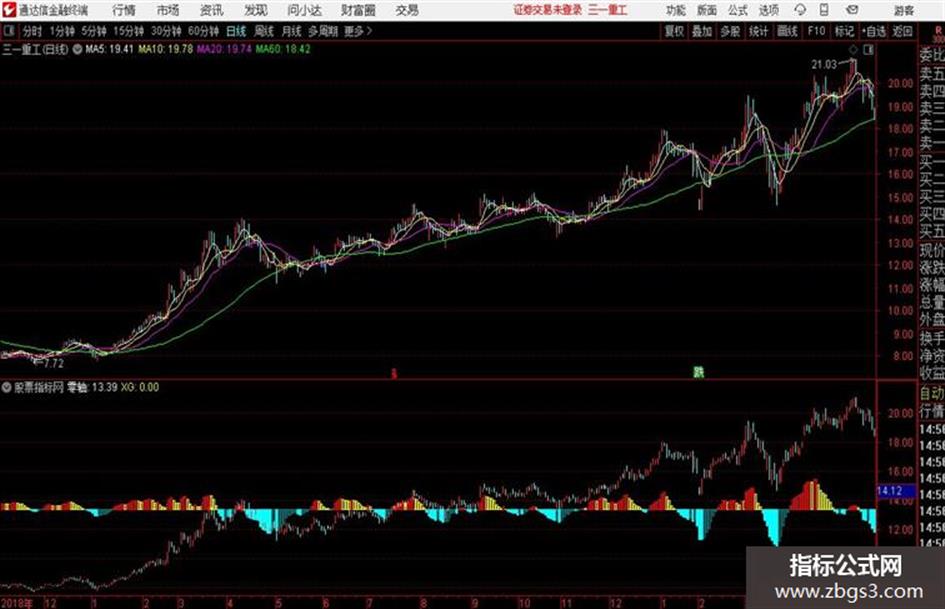
Task: Click the 游客 user label
Action: (x=903, y=10)
